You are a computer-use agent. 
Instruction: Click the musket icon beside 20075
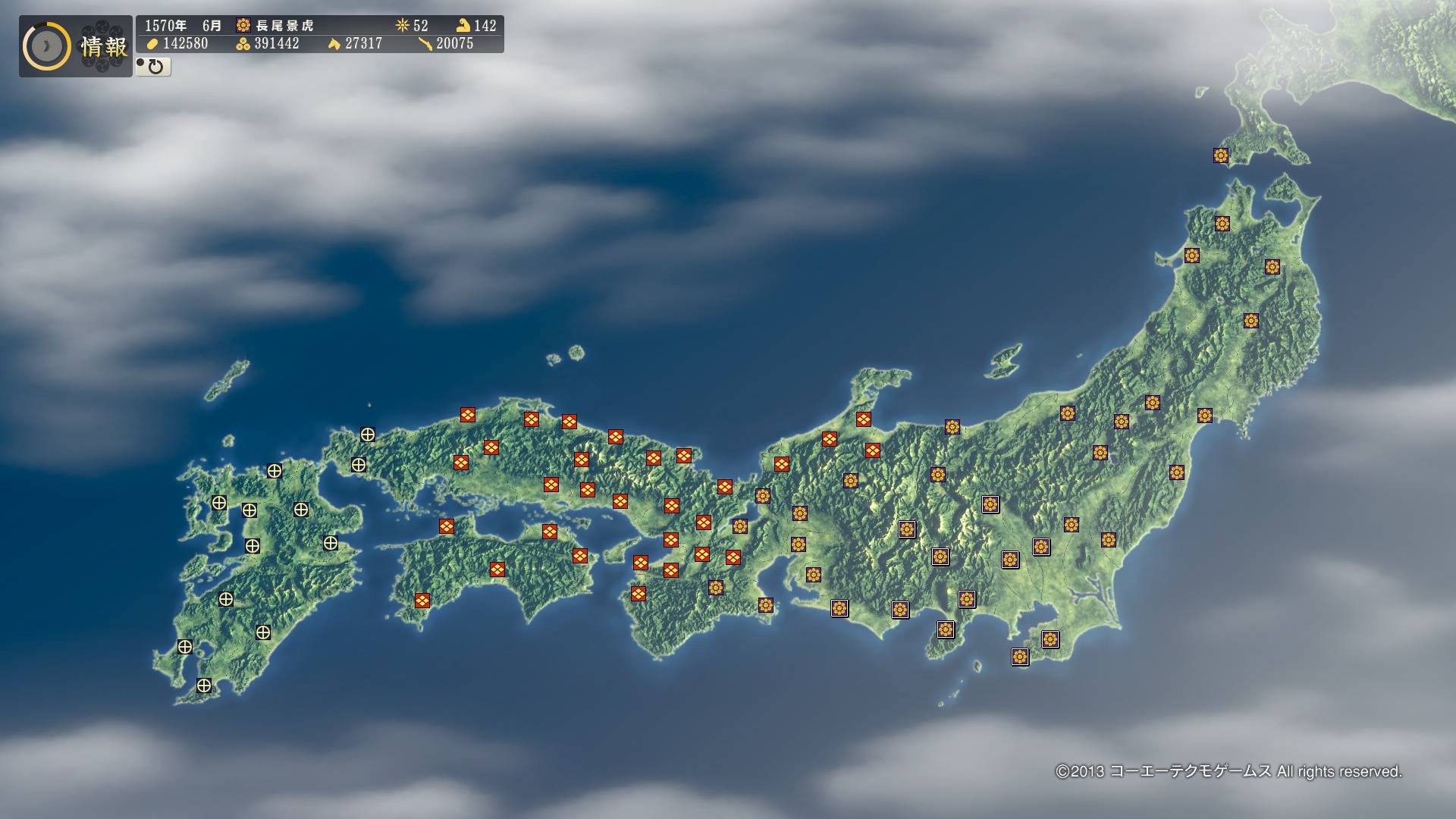425,44
